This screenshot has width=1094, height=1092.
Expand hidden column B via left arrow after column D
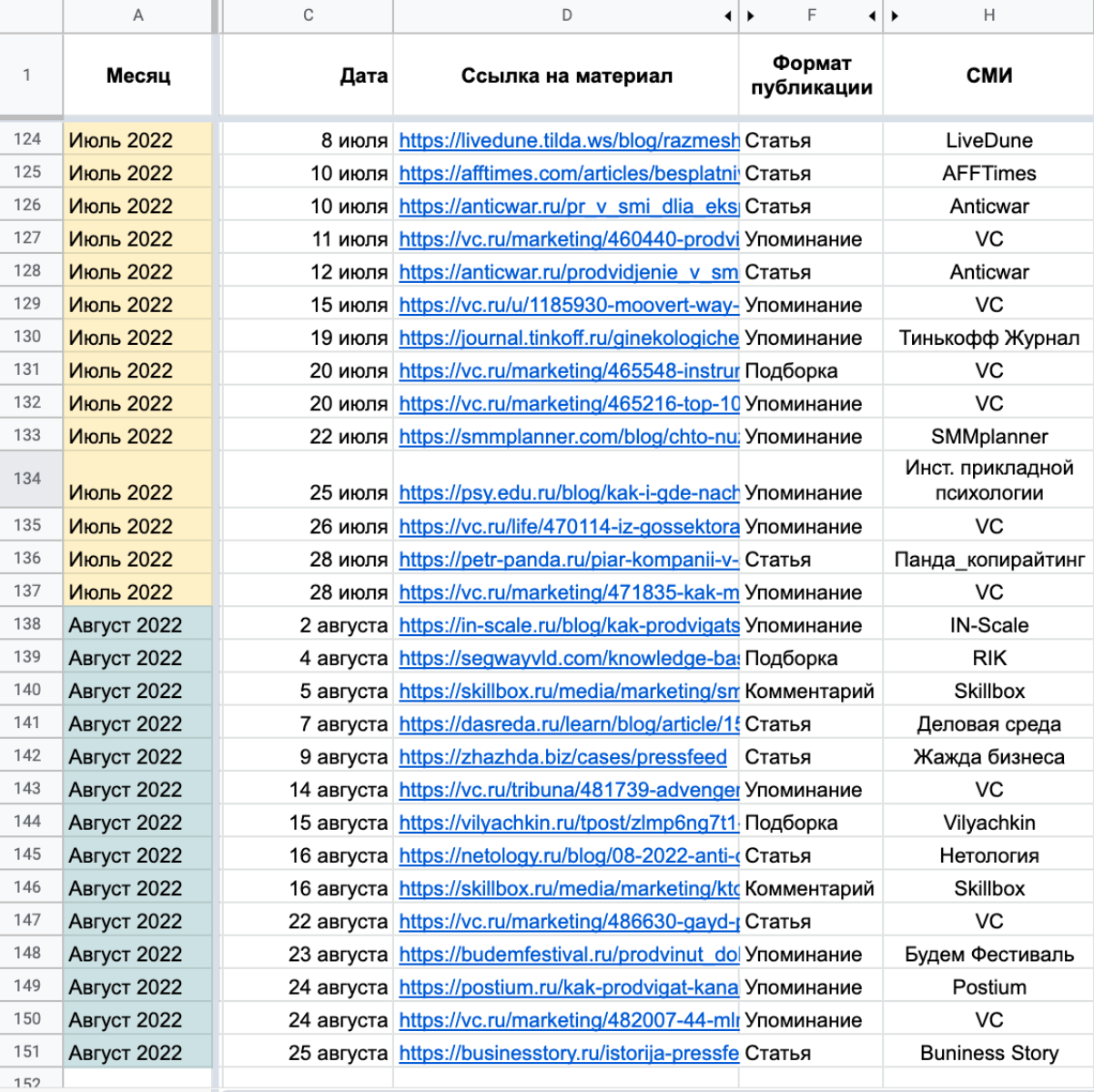coord(728,15)
